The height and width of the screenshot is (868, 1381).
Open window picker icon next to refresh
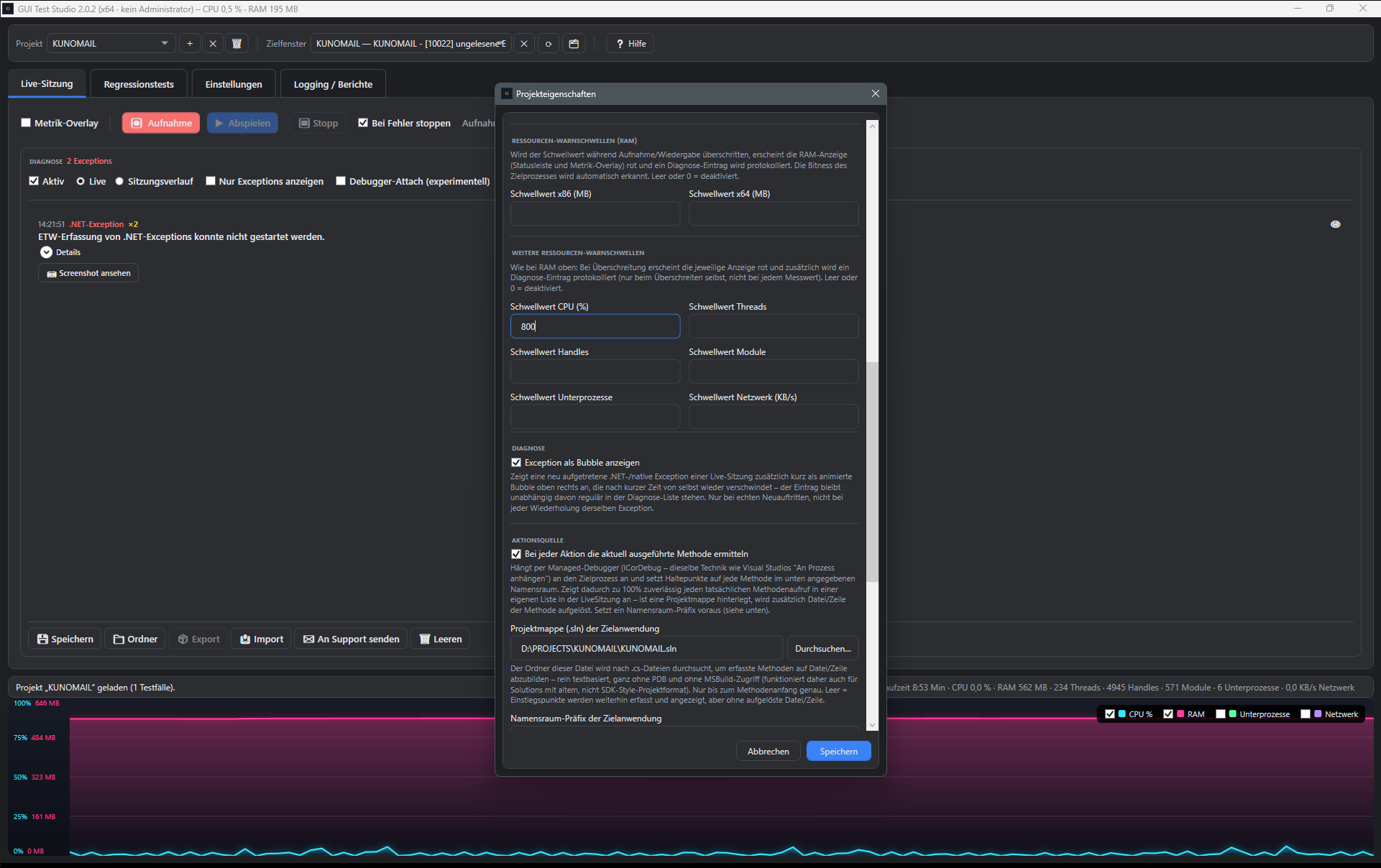point(574,44)
